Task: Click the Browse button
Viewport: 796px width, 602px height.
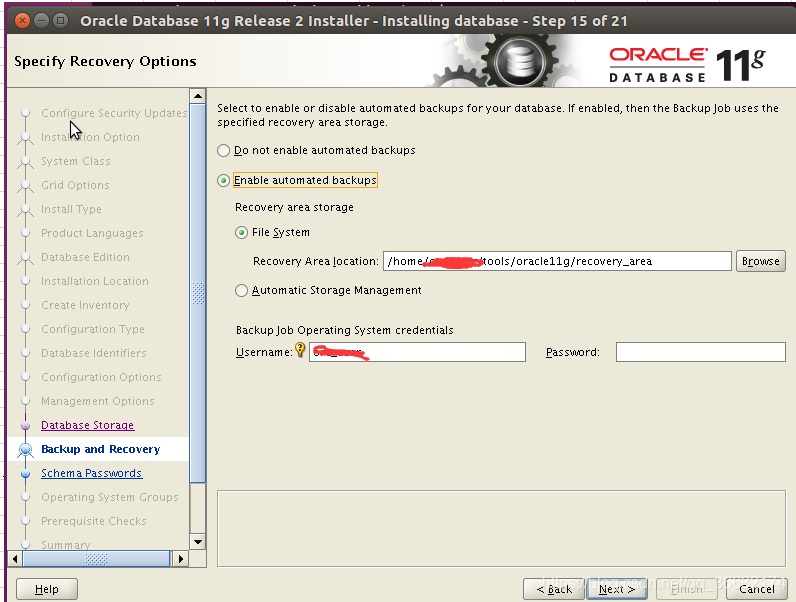Action: (760, 261)
